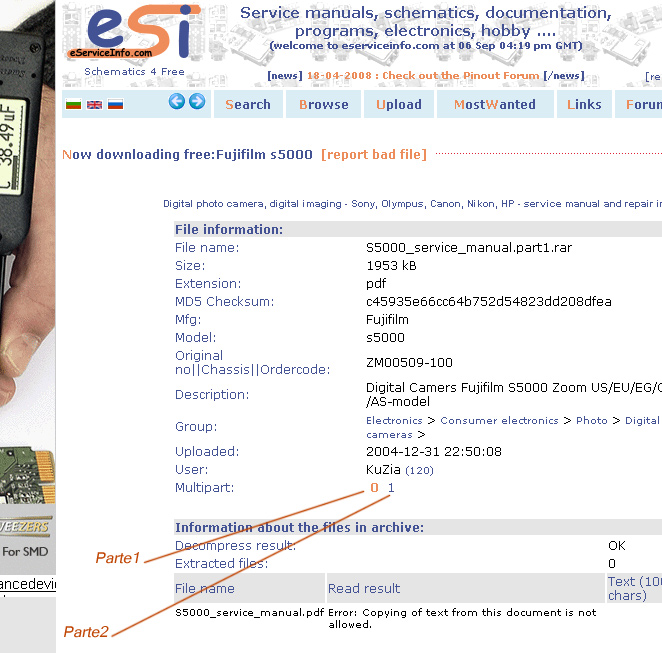This screenshot has width=662, height=653.
Task: Click the Now downloading free:Fujifilm s5000 heading
Action: click(187, 154)
